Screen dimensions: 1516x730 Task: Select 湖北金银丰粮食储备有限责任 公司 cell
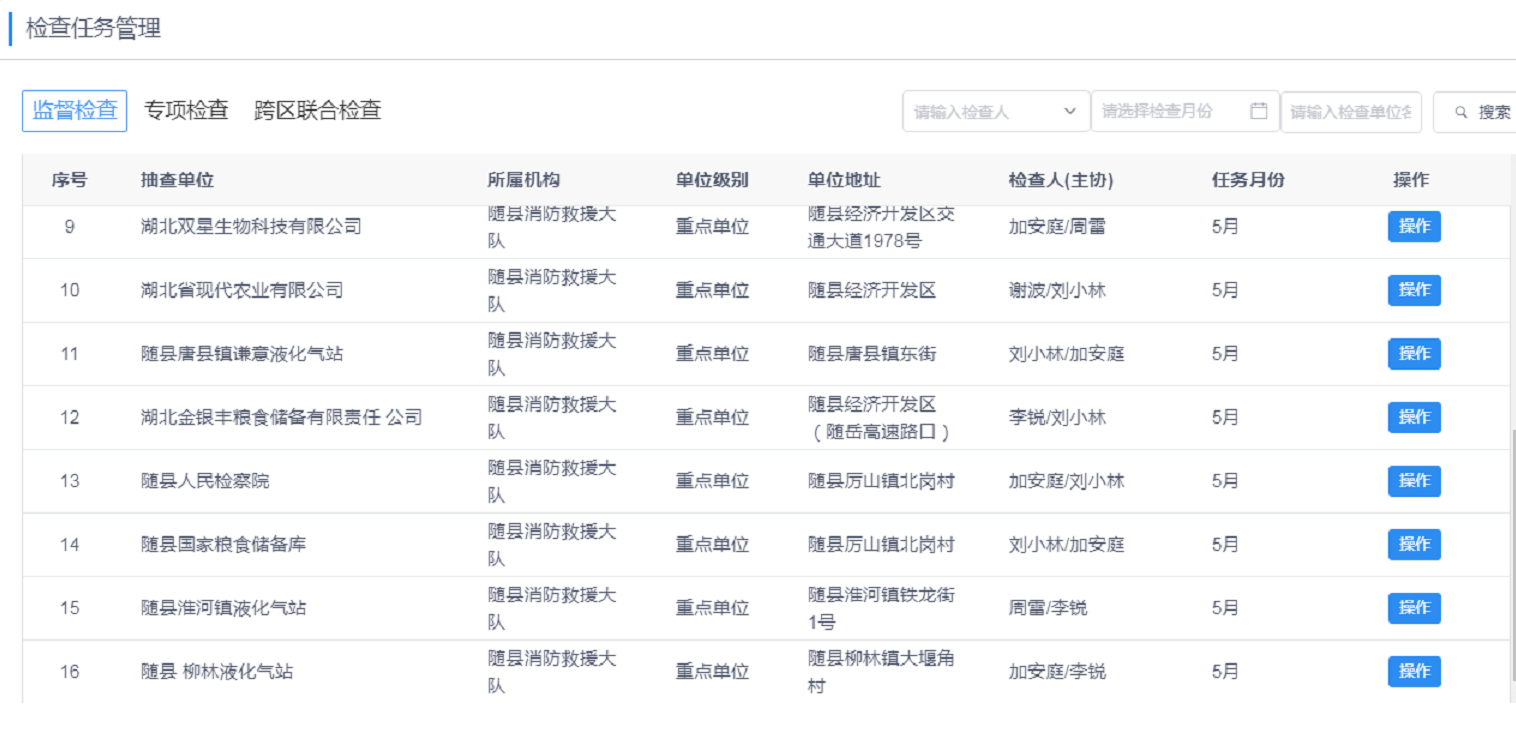point(281,417)
